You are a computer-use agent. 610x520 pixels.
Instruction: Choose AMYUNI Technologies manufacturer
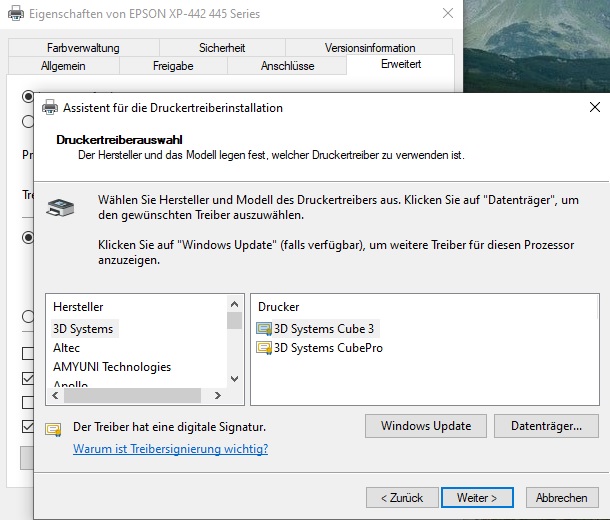(112, 367)
